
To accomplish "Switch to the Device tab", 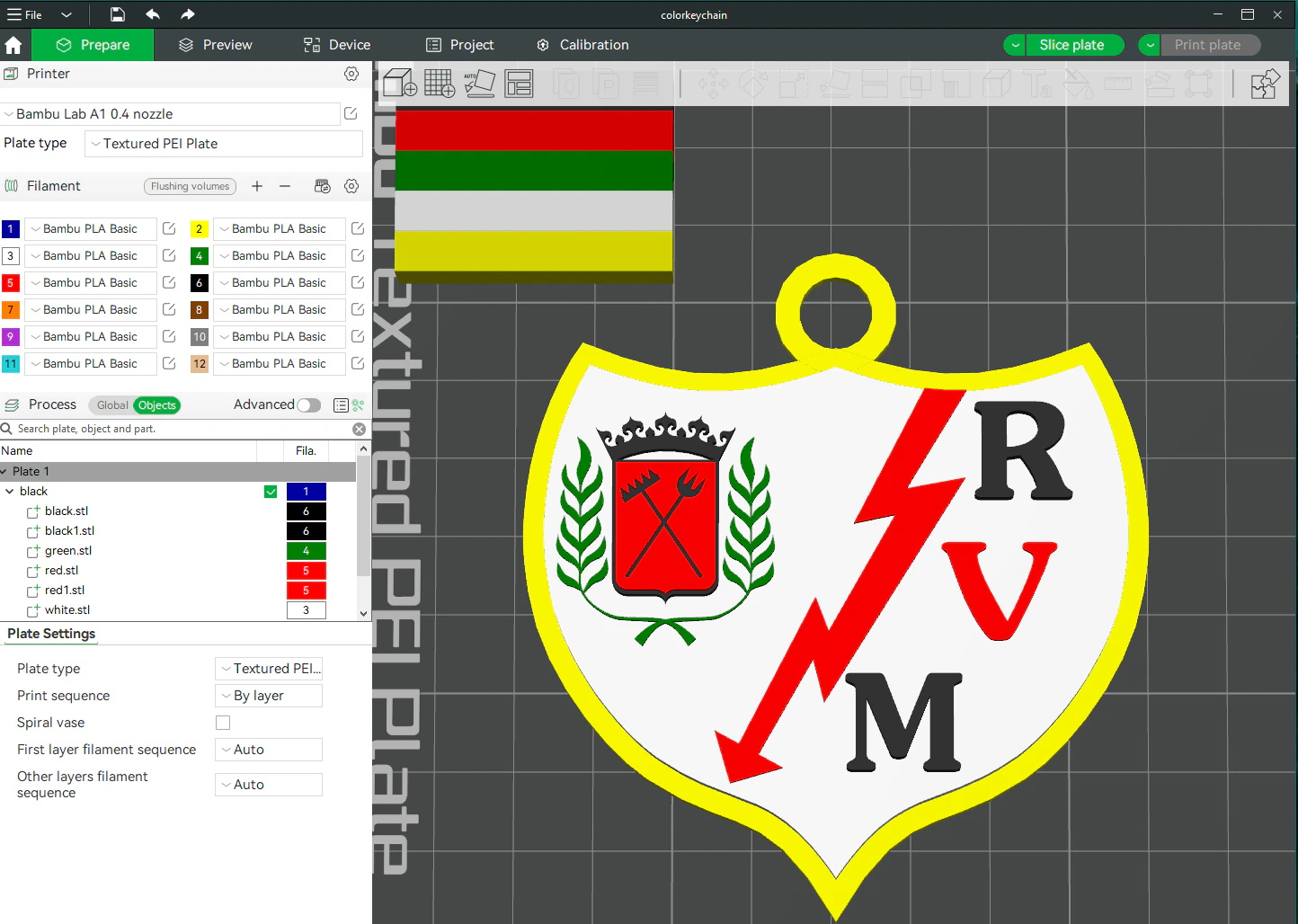I will (337, 45).
